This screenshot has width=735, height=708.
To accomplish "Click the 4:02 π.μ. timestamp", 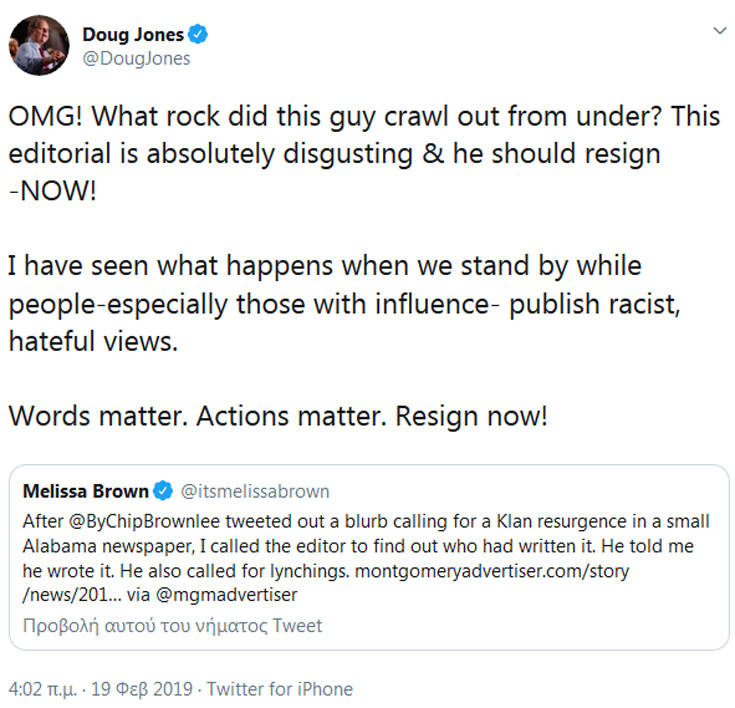I will pos(44,688).
